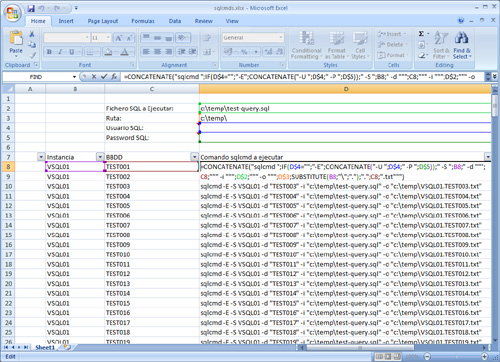Image resolution: width=500 pixels, height=362 pixels.
Task: Click the Shrink Font icon
Action: point(129,38)
